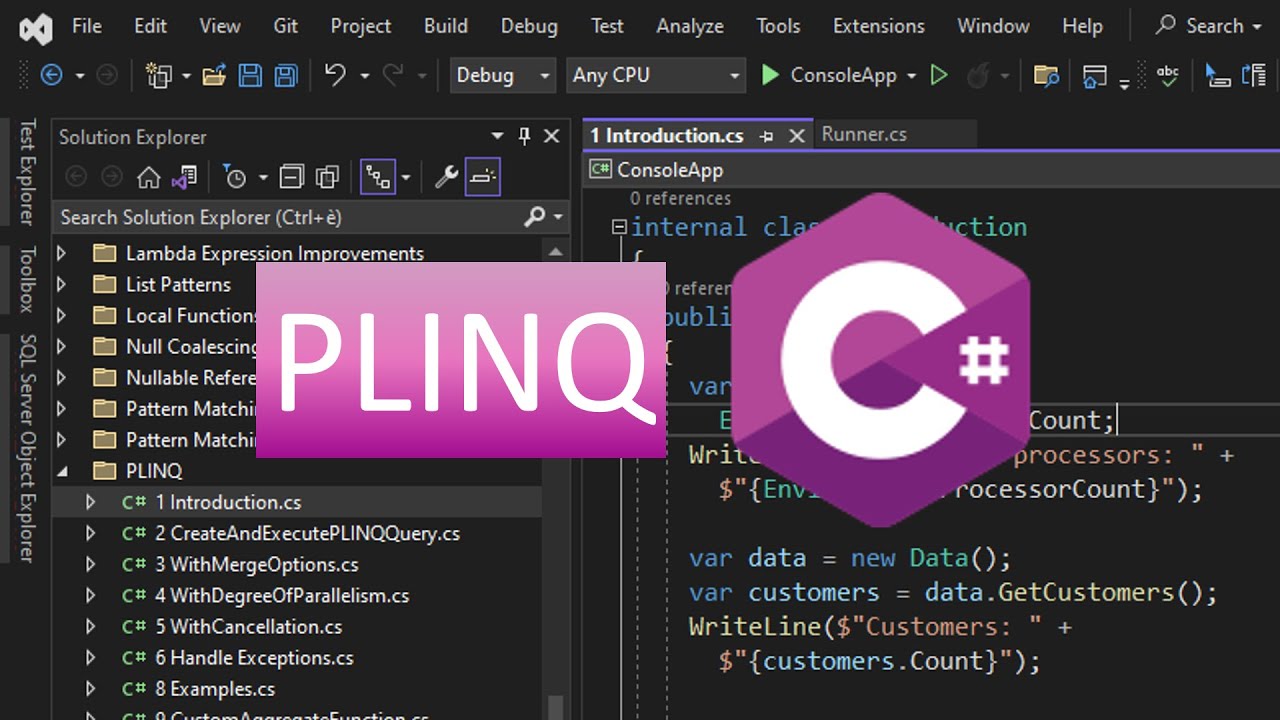The width and height of the screenshot is (1280, 720).
Task: Collapse the PLINQ folder
Action: pyautogui.click(x=61, y=470)
